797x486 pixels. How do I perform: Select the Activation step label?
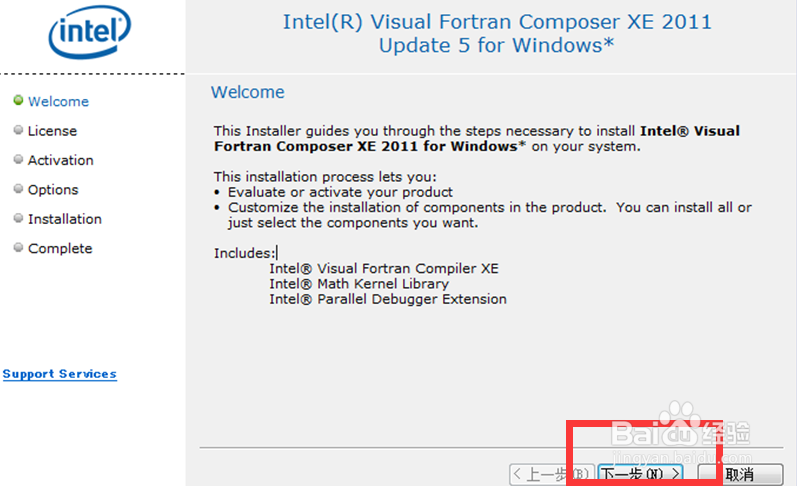[60, 160]
